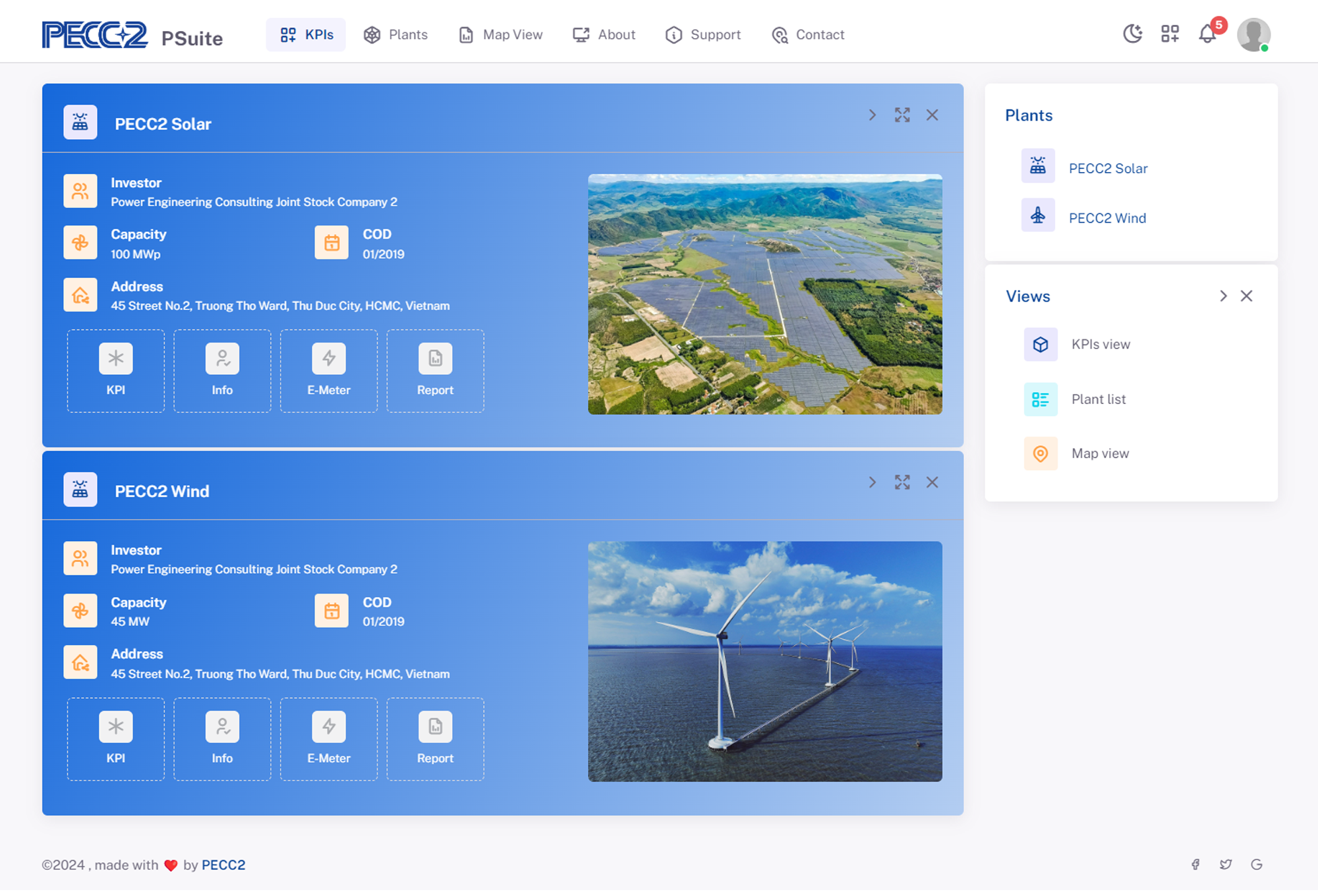Image resolution: width=1318 pixels, height=896 pixels.
Task: Open the Report view for PECC2 Wind
Action: (x=435, y=738)
